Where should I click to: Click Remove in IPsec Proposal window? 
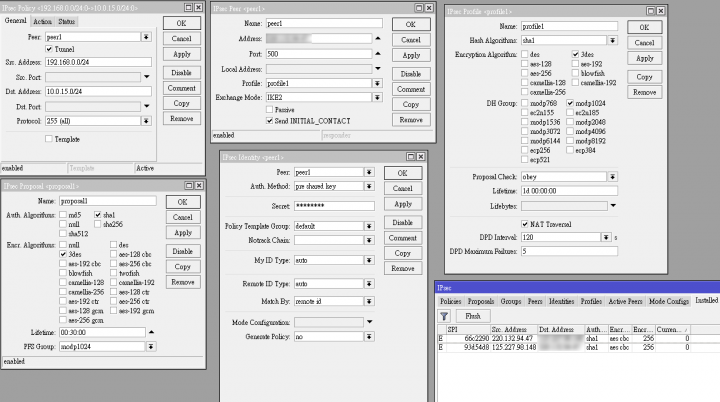click(183, 282)
